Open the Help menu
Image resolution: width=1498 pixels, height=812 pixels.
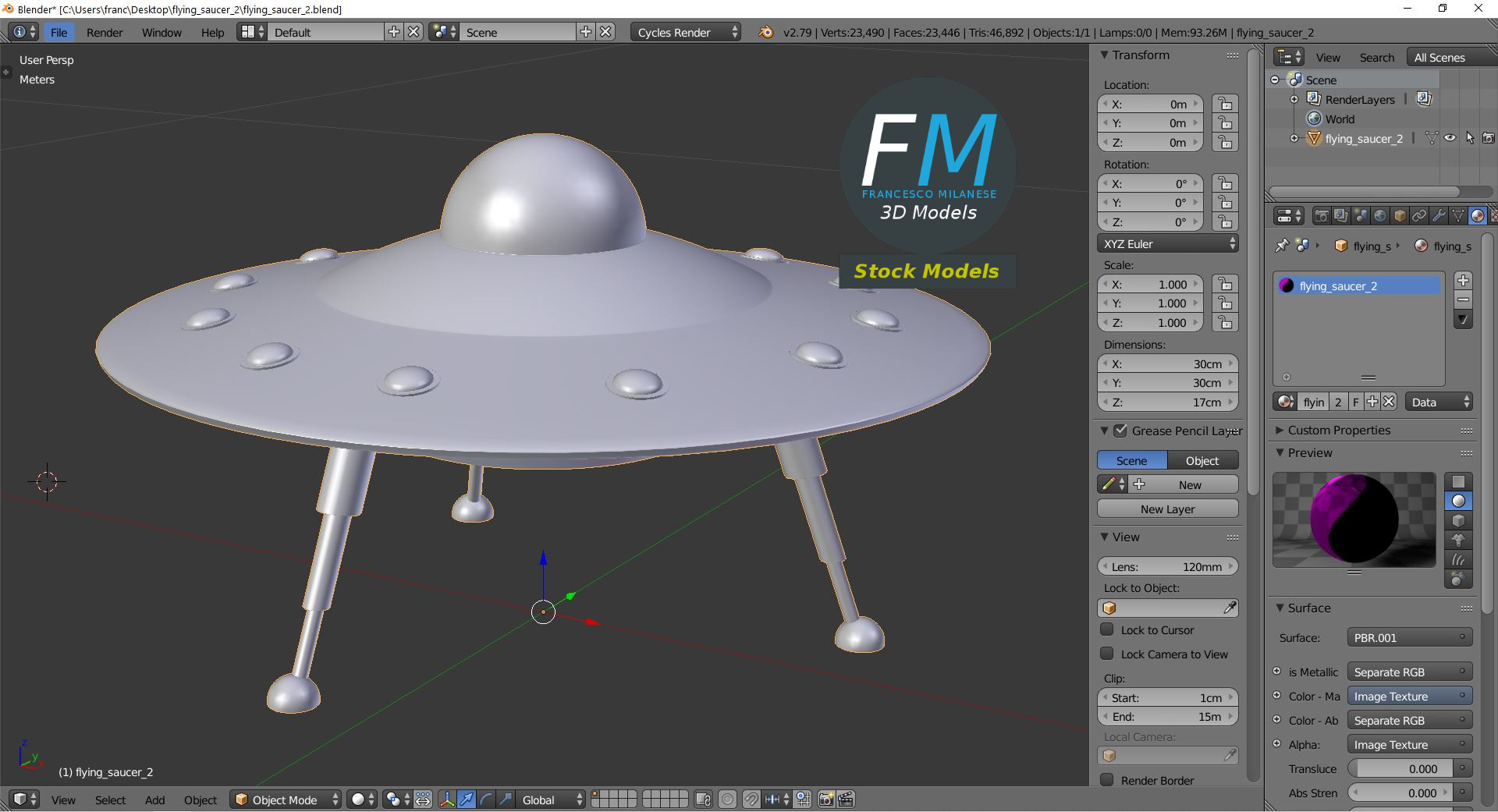click(x=212, y=32)
